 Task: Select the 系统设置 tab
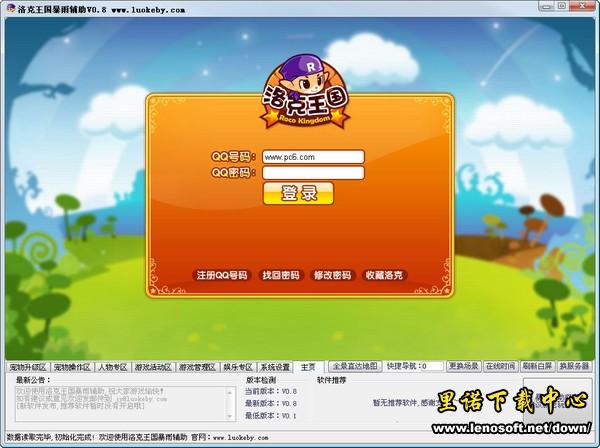275,367
